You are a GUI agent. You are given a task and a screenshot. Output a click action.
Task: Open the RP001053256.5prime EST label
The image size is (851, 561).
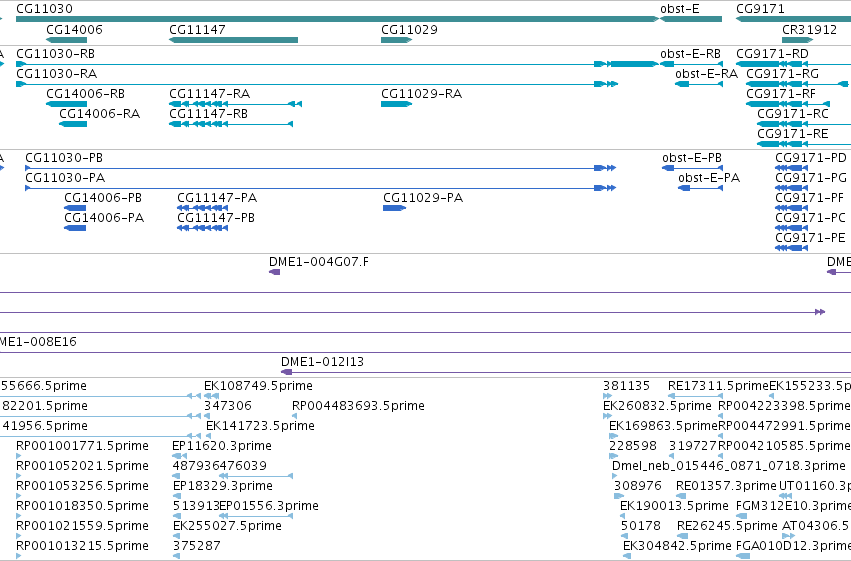pyautogui.click(x=82, y=486)
